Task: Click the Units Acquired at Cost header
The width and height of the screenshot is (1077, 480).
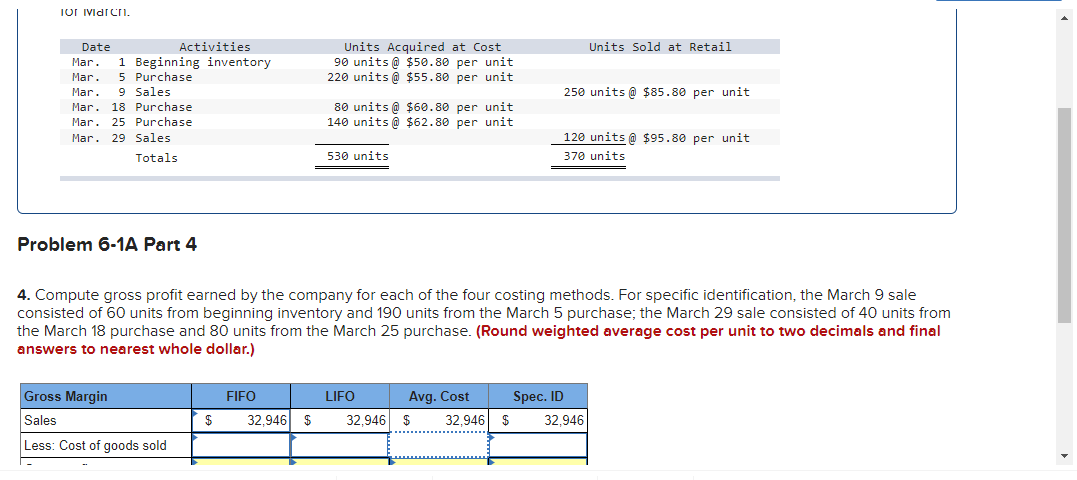Action: 422,47
